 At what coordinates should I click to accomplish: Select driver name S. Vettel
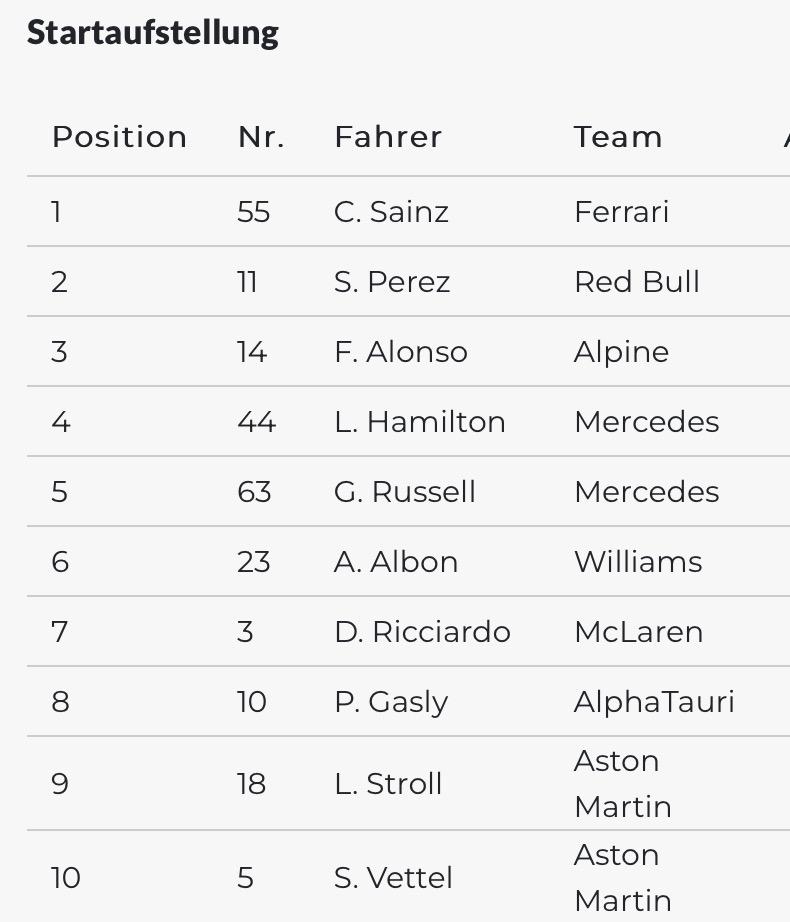(x=393, y=878)
